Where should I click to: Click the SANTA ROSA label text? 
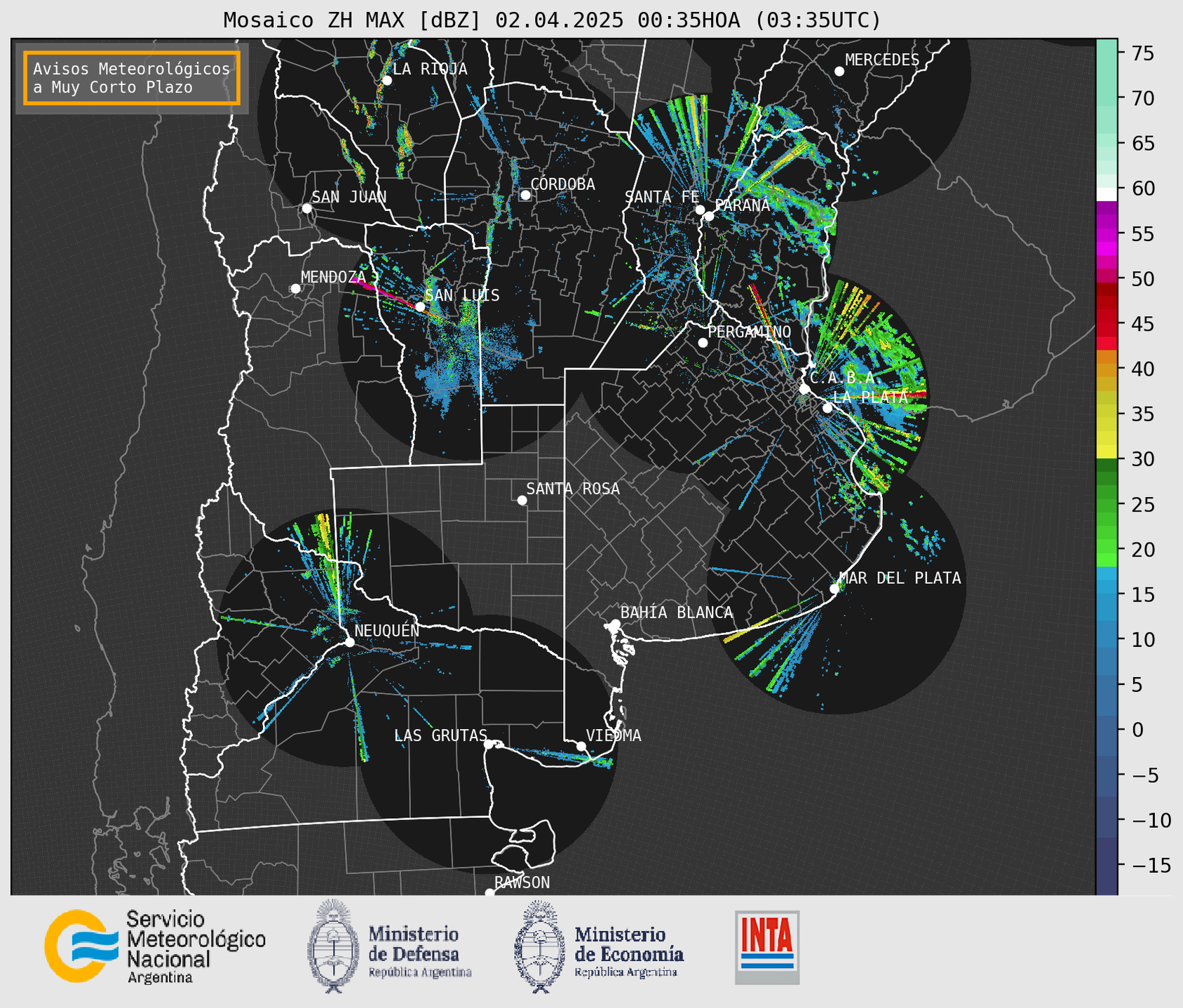coord(573,489)
